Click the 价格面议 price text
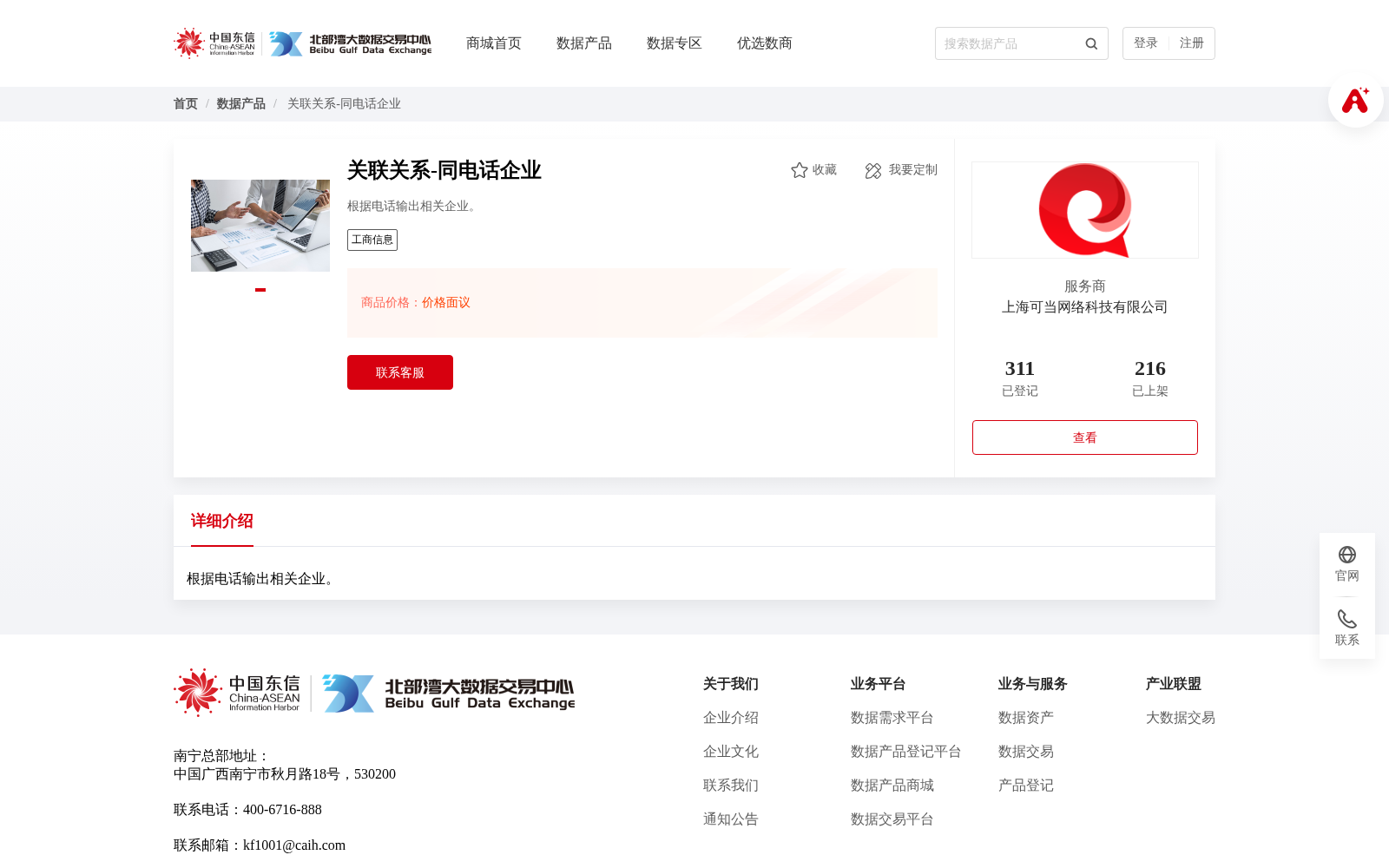Image resolution: width=1389 pixels, height=868 pixels. (446, 302)
